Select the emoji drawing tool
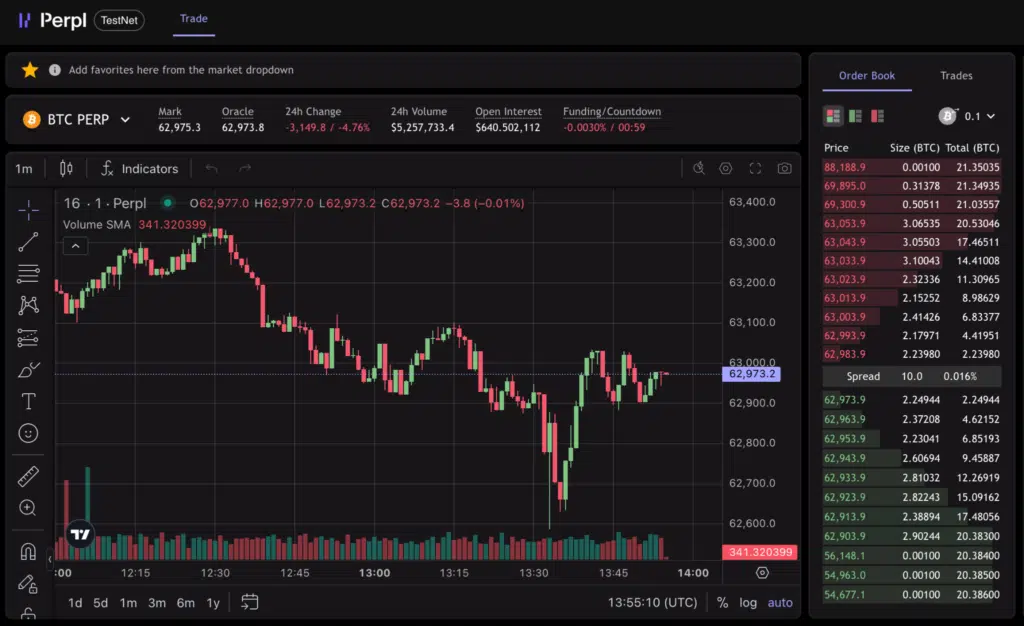 [27, 433]
